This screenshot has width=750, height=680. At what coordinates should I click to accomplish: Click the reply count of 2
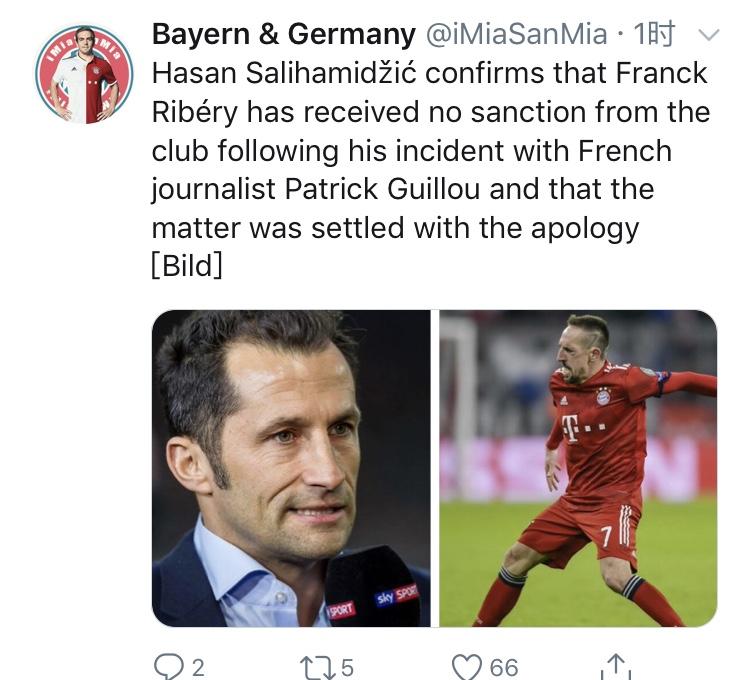(197, 667)
